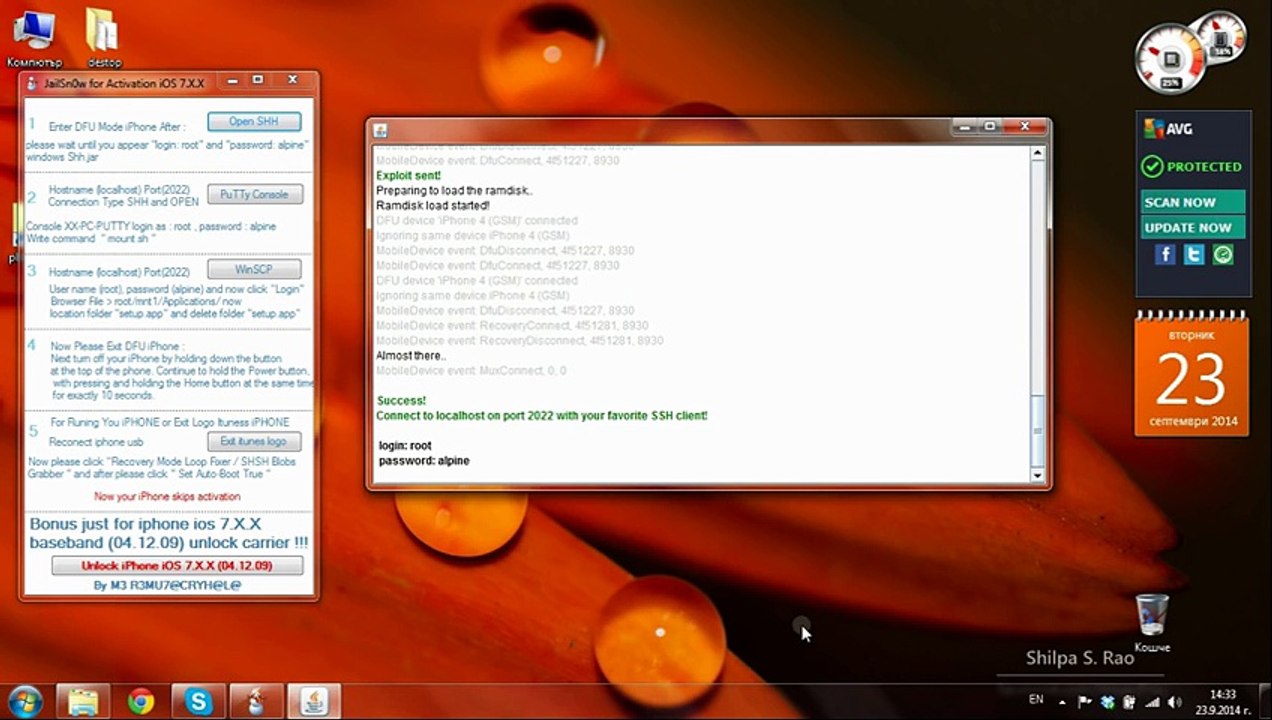Click 'Ramdisk load started!' log line

(433, 205)
